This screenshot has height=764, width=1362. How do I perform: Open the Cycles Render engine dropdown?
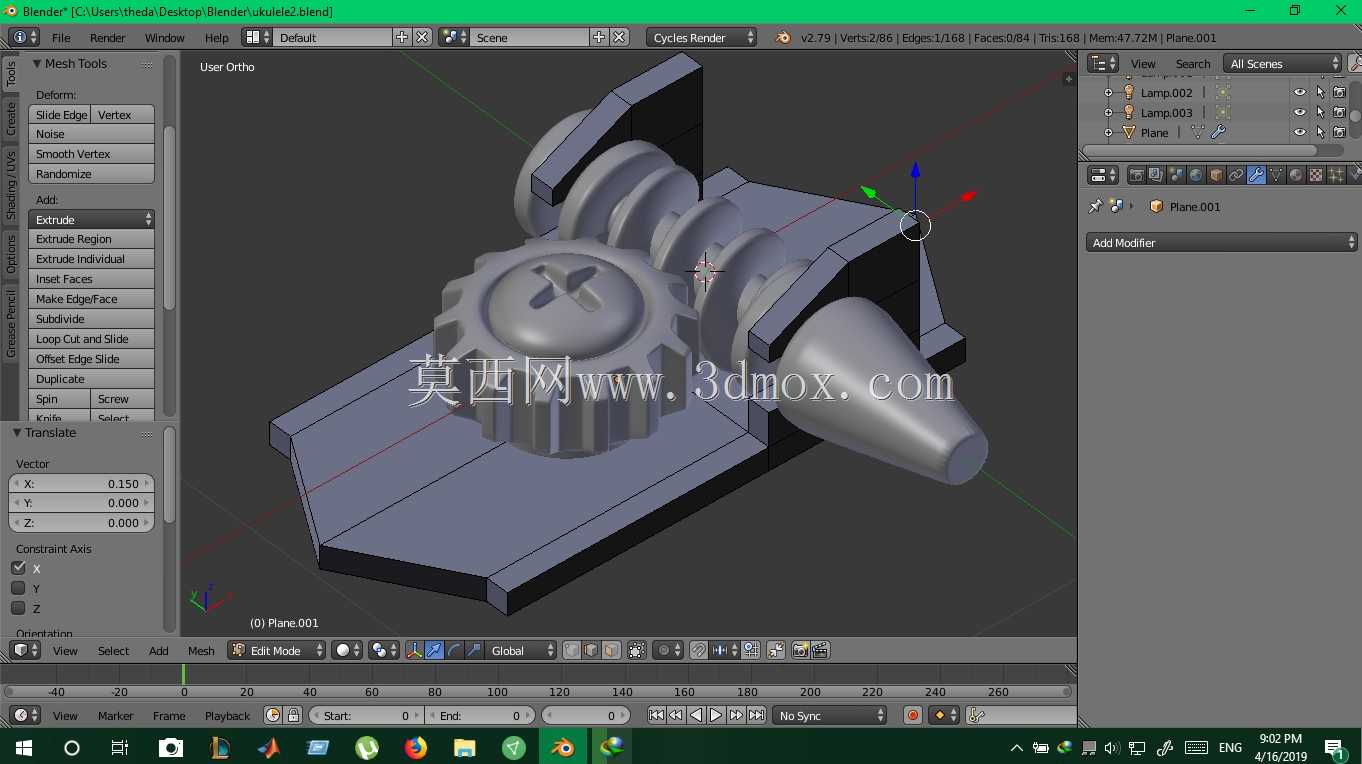coord(701,37)
